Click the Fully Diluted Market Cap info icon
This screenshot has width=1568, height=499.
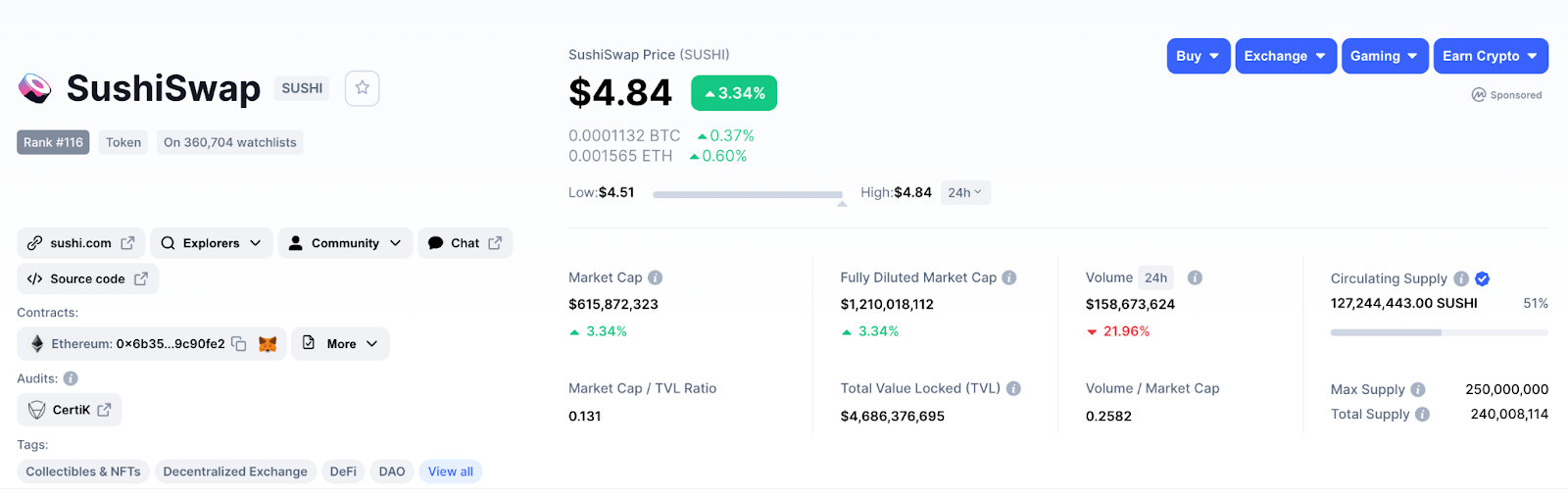pos(1009,277)
